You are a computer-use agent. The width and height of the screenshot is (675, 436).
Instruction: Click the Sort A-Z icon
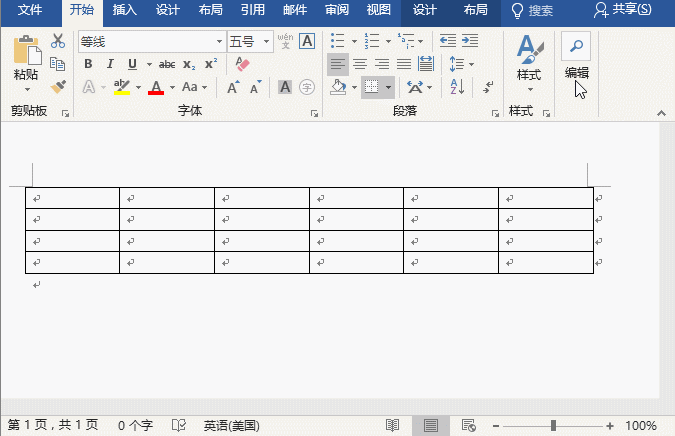click(x=457, y=87)
